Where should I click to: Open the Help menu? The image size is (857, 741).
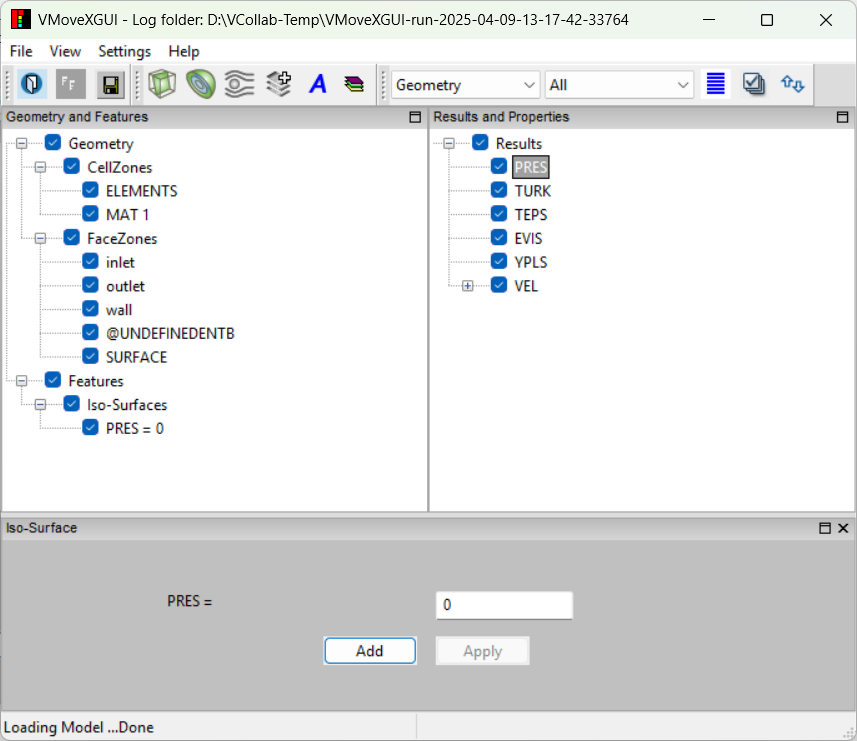tap(184, 51)
